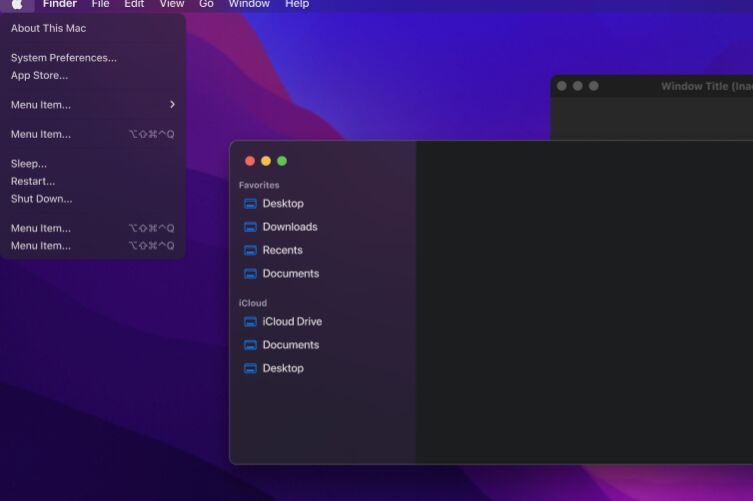
Task: Minimize Finder window with yellow button
Action: pyautogui.click(x=266, y=161)
